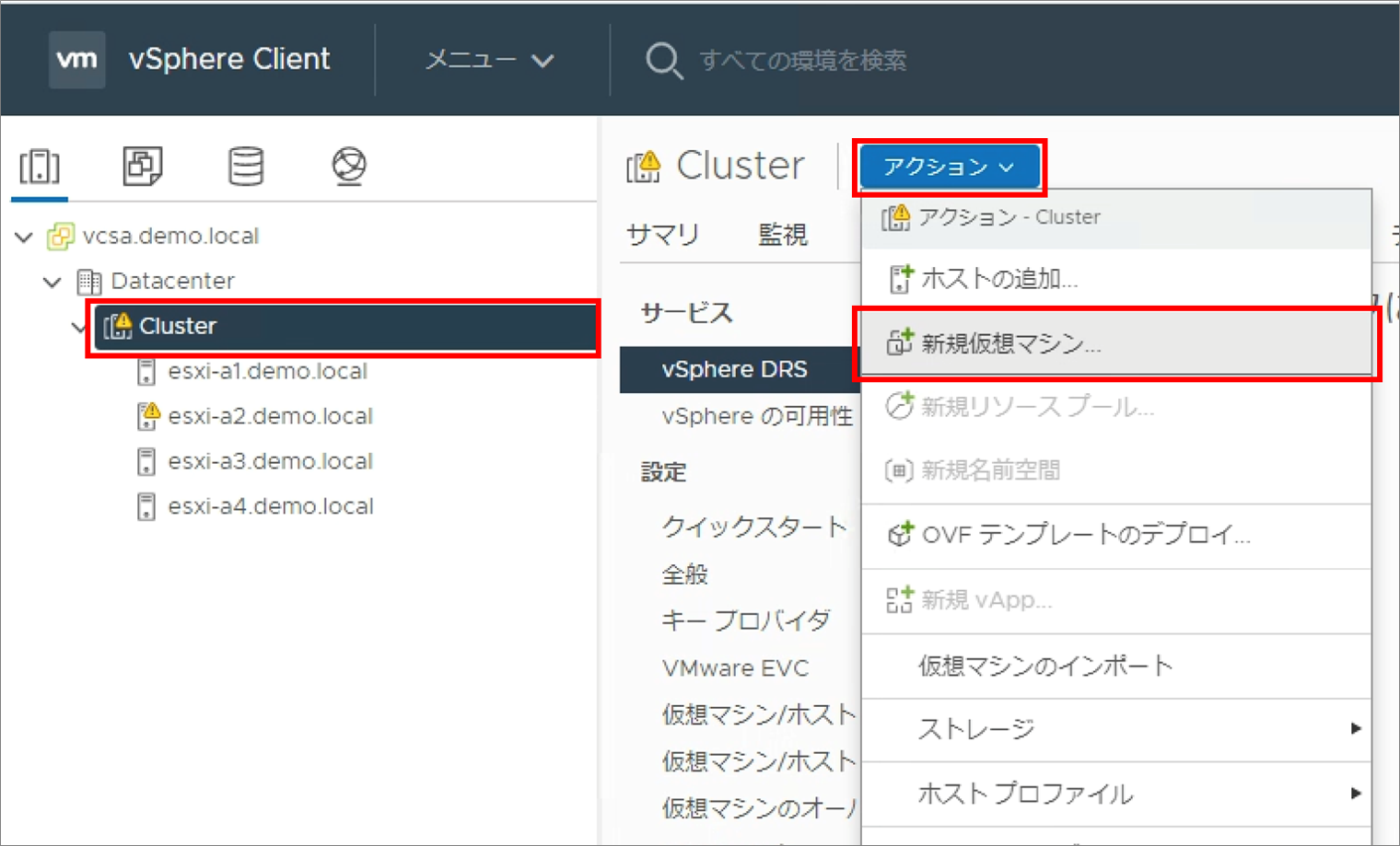Open vSphere の可用性 settings
The width and height of the screenshot is (1400, 846).
coord(756,416)
